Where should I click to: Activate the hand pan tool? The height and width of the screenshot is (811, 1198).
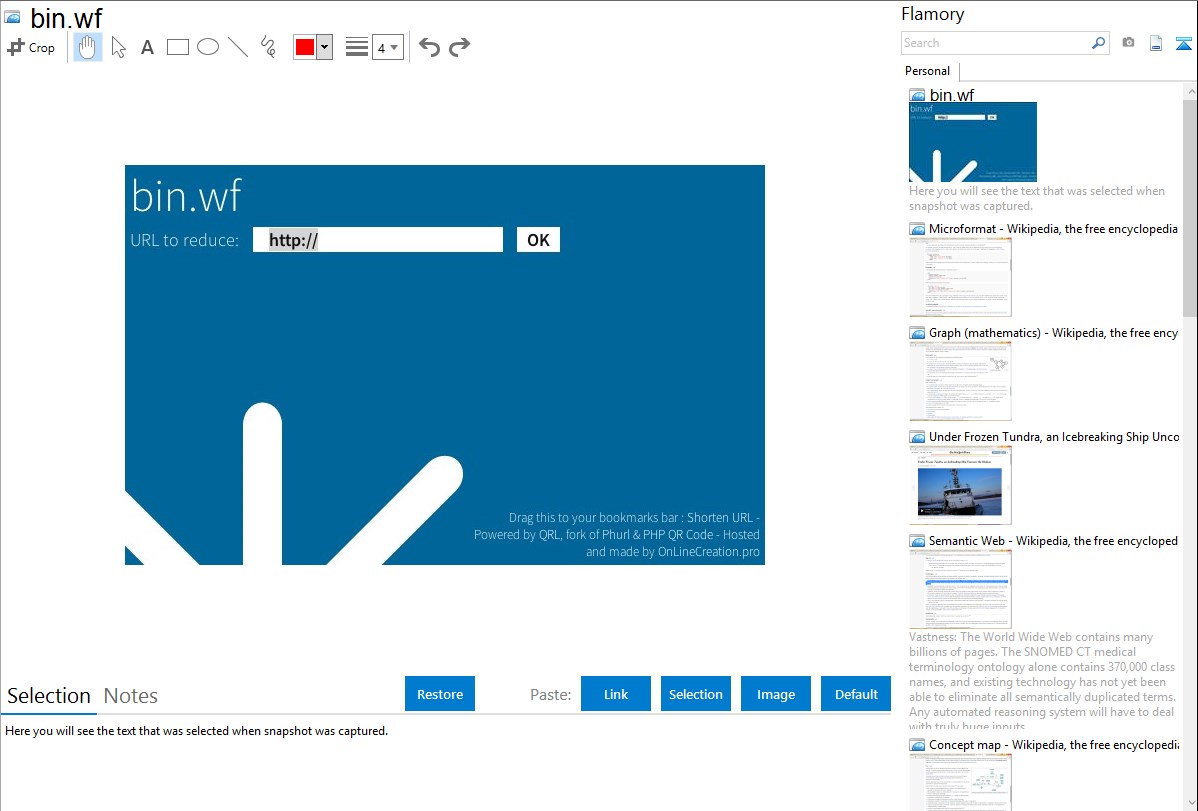click(88, 47)
